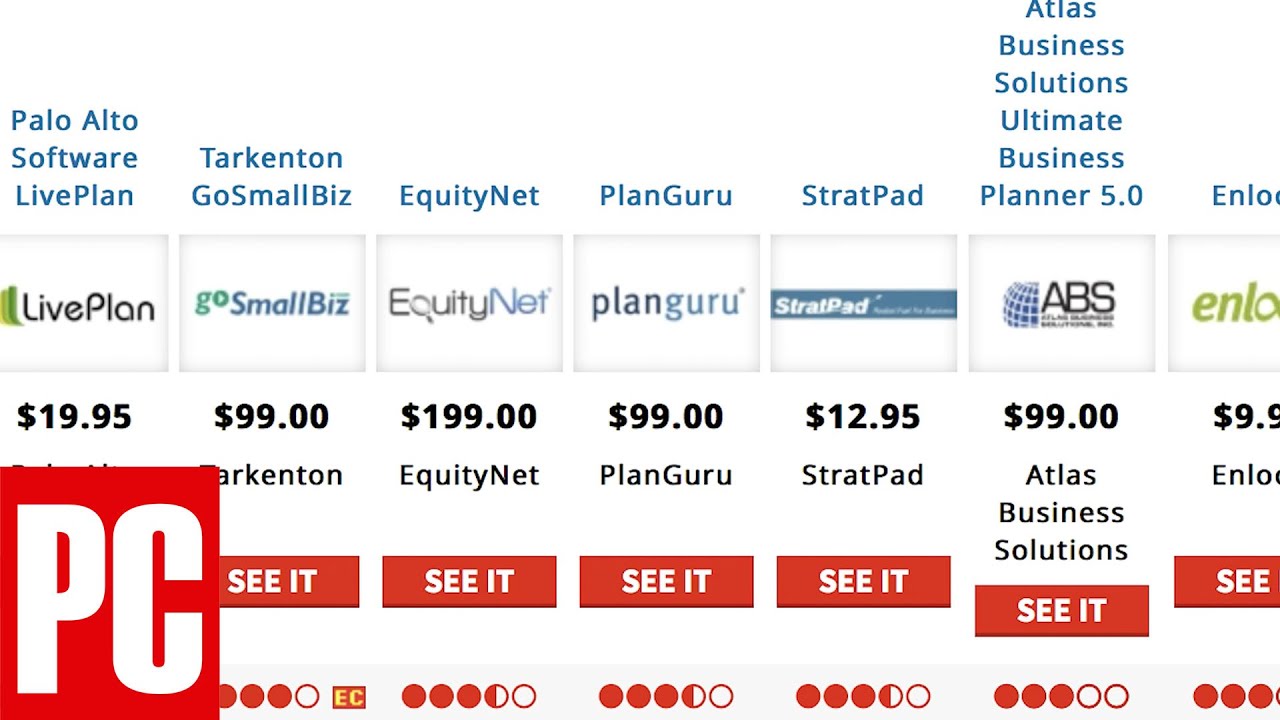Open Tarkenton GoSmallBiz title link
Screen dimensions: 1280x720
pos(272,176)
